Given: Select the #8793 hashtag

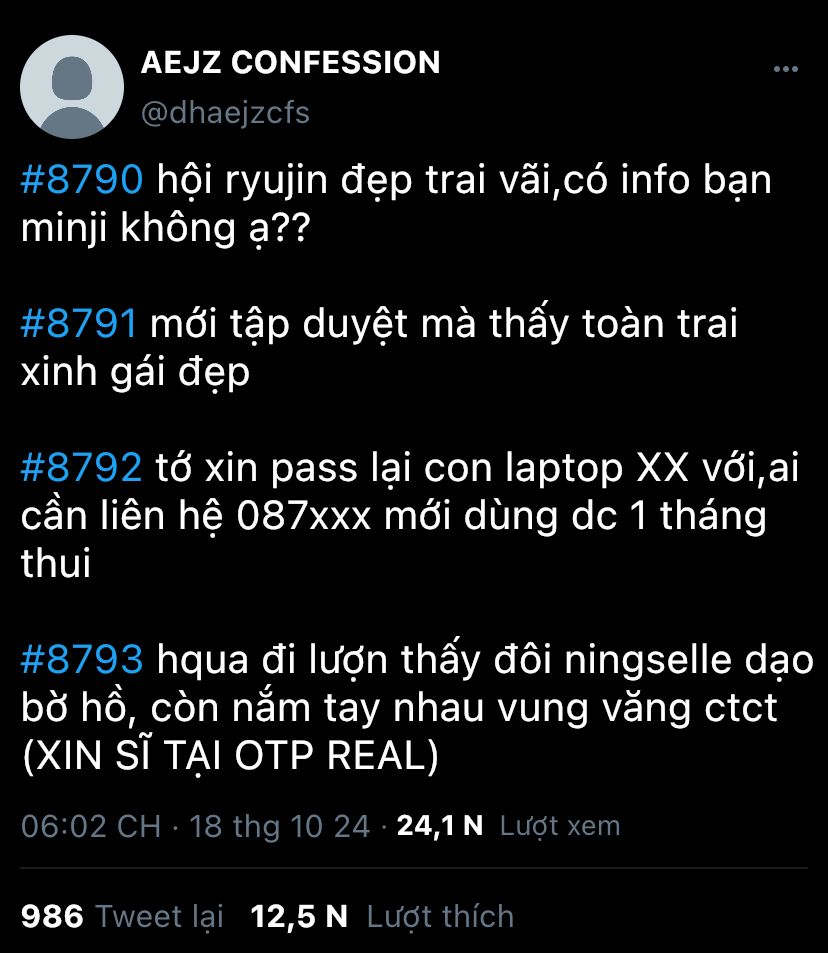Looking at the screenshot, I should [82, 659].
